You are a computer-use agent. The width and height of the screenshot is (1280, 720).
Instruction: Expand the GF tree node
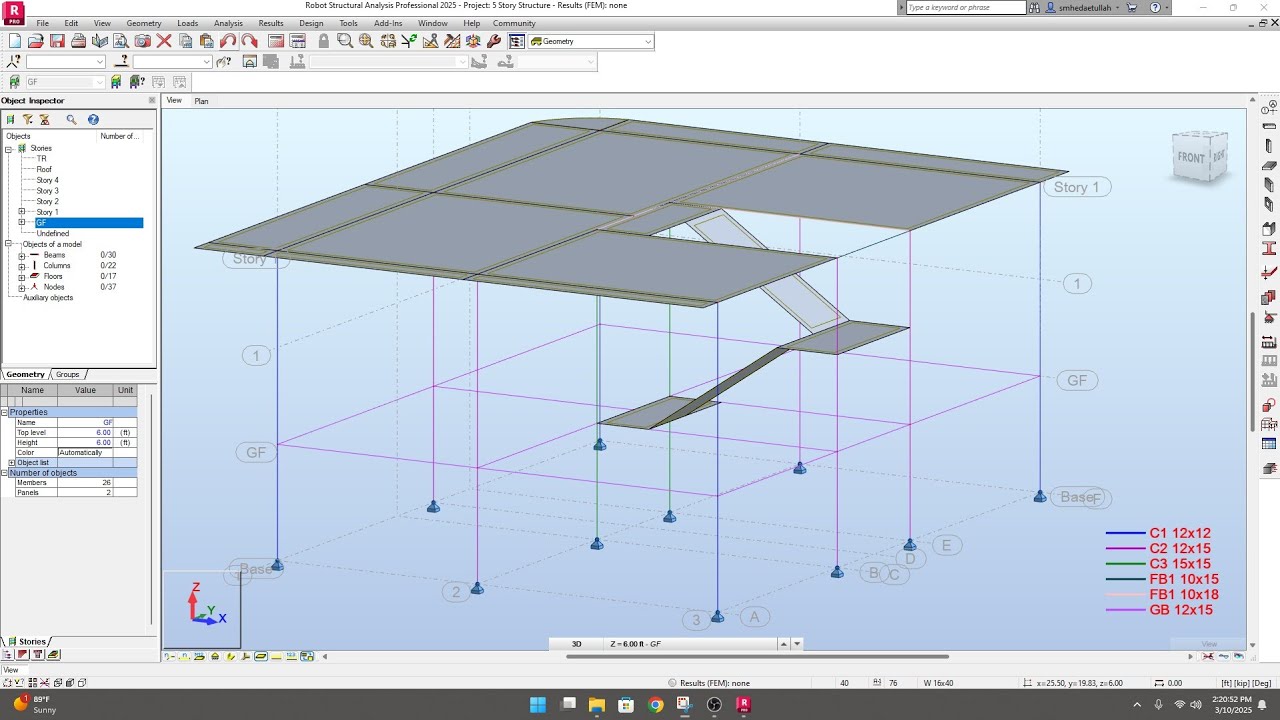point(22,222)
